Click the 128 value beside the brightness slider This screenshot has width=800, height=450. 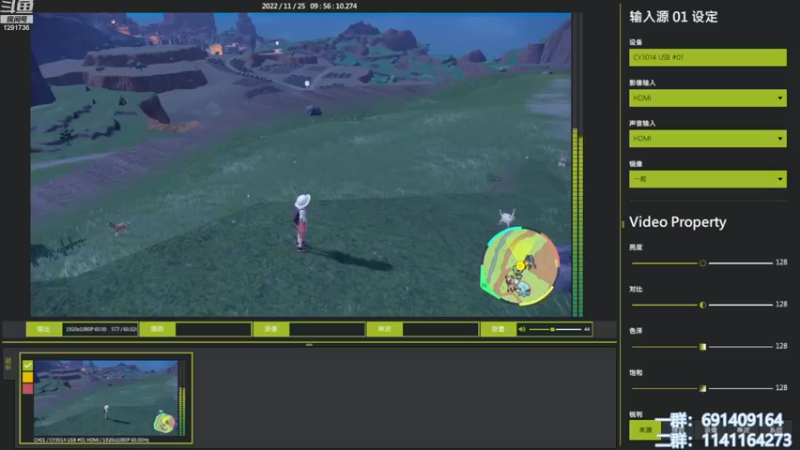click(781, 262)
